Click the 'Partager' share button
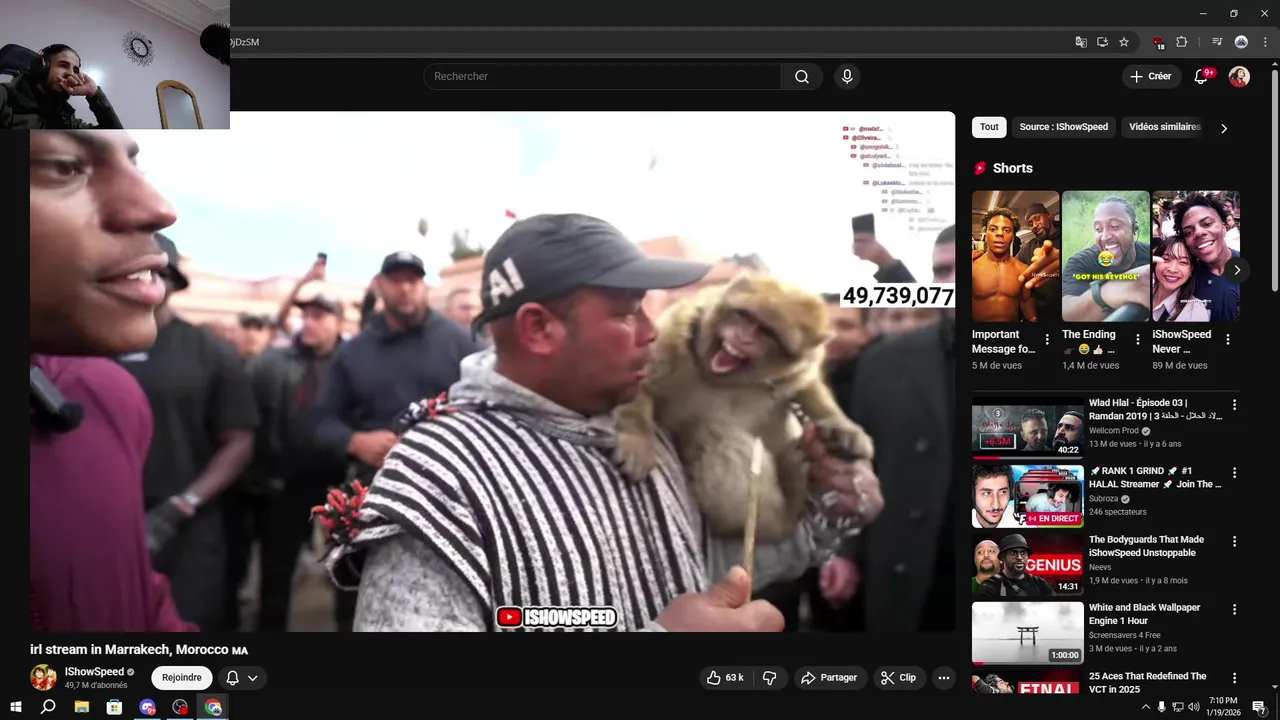 pos(828,678)
